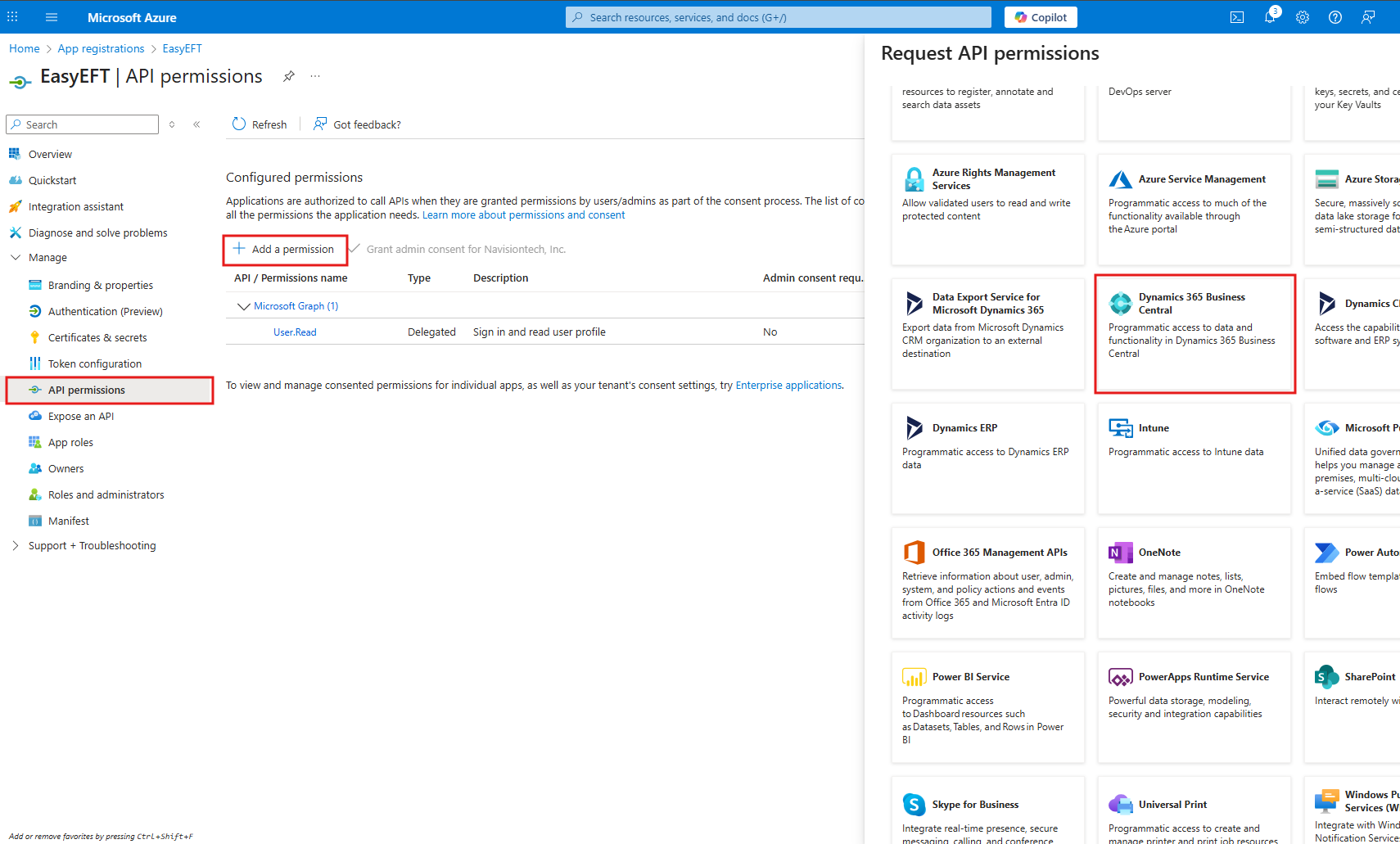Screen dimensions: 1400x844
Task: Open the User.Read permission link
Action: pyautogui.click(x=295, y=332)
